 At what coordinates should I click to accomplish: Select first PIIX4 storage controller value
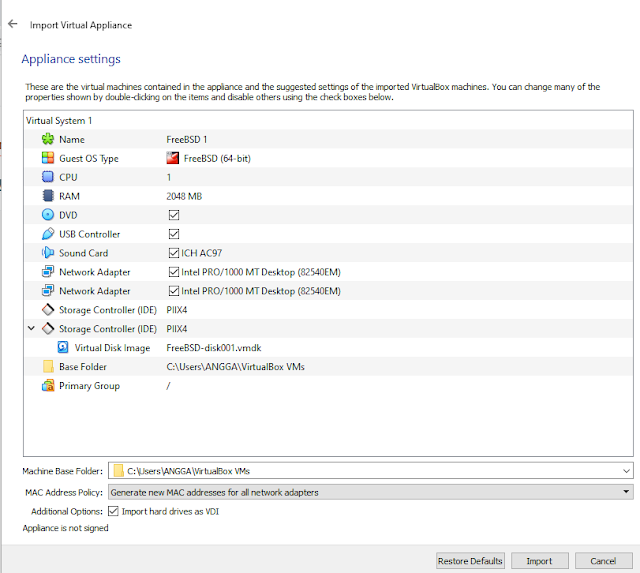(177, 310)
